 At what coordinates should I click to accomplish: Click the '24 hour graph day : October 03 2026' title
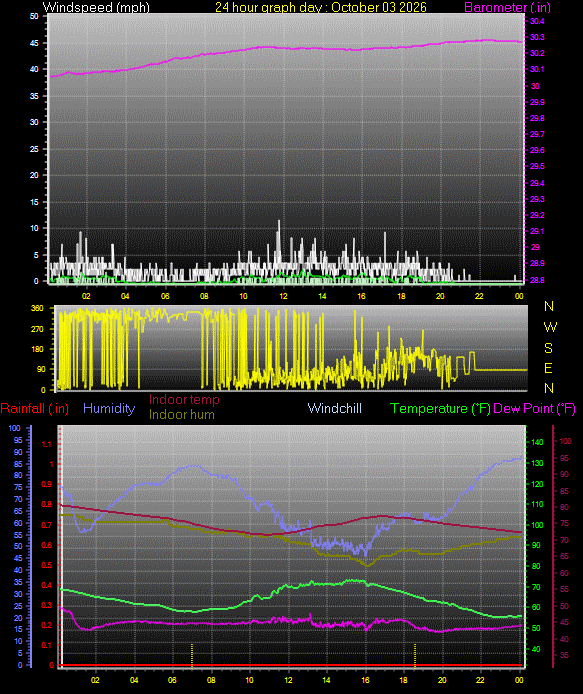321,7
